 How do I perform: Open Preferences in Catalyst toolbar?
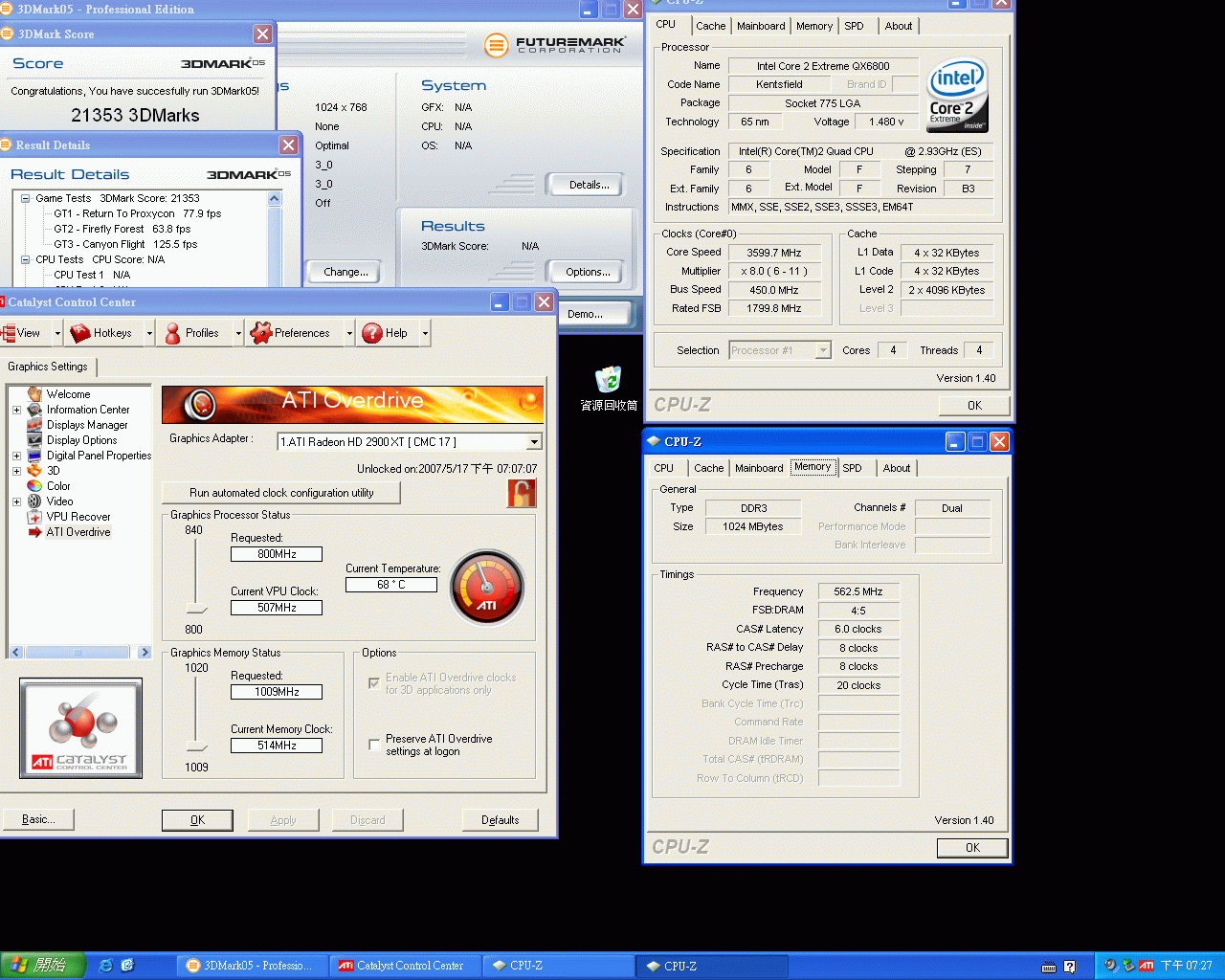tap(291, 333)
